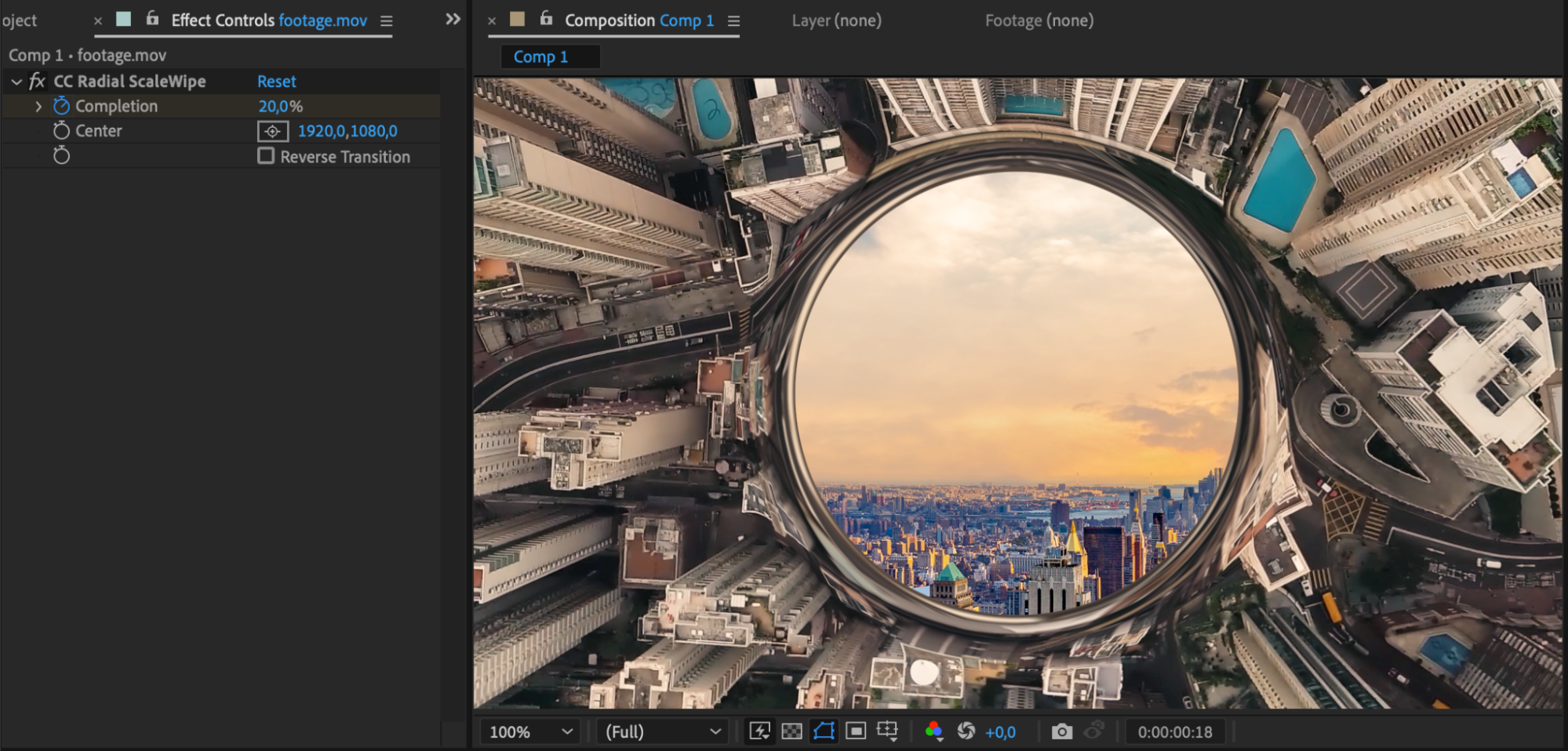Click the Reset Exposure aperture icon
The image size is (1568, 751).
click(x=966, y=731)
